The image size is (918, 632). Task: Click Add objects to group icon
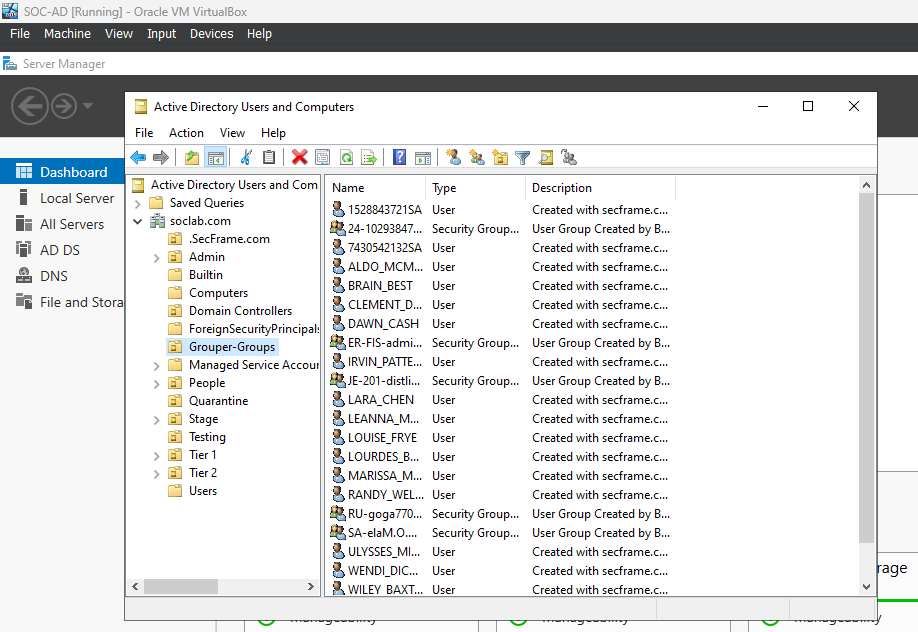tap(568, 157)
